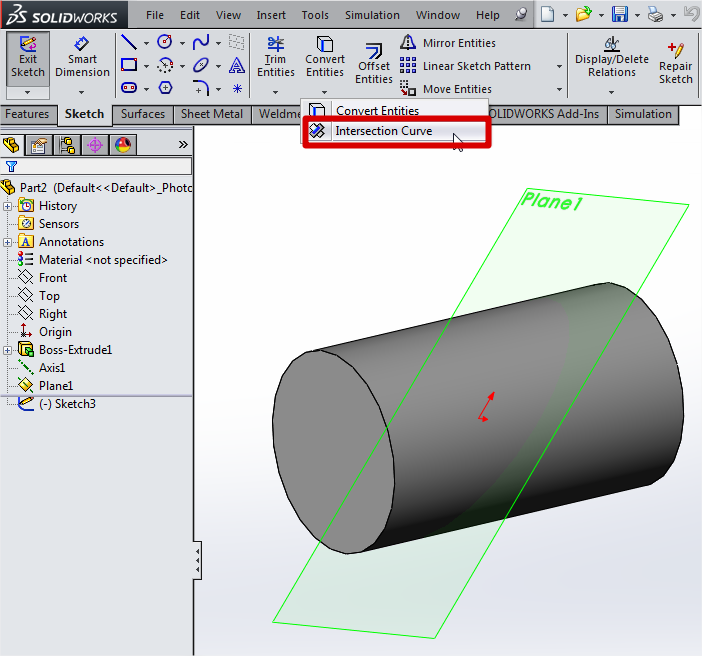This screenshot has height=656, width=702.
Task: Open the Convert Entities dropdown arrow
Action: pos(325,91)
